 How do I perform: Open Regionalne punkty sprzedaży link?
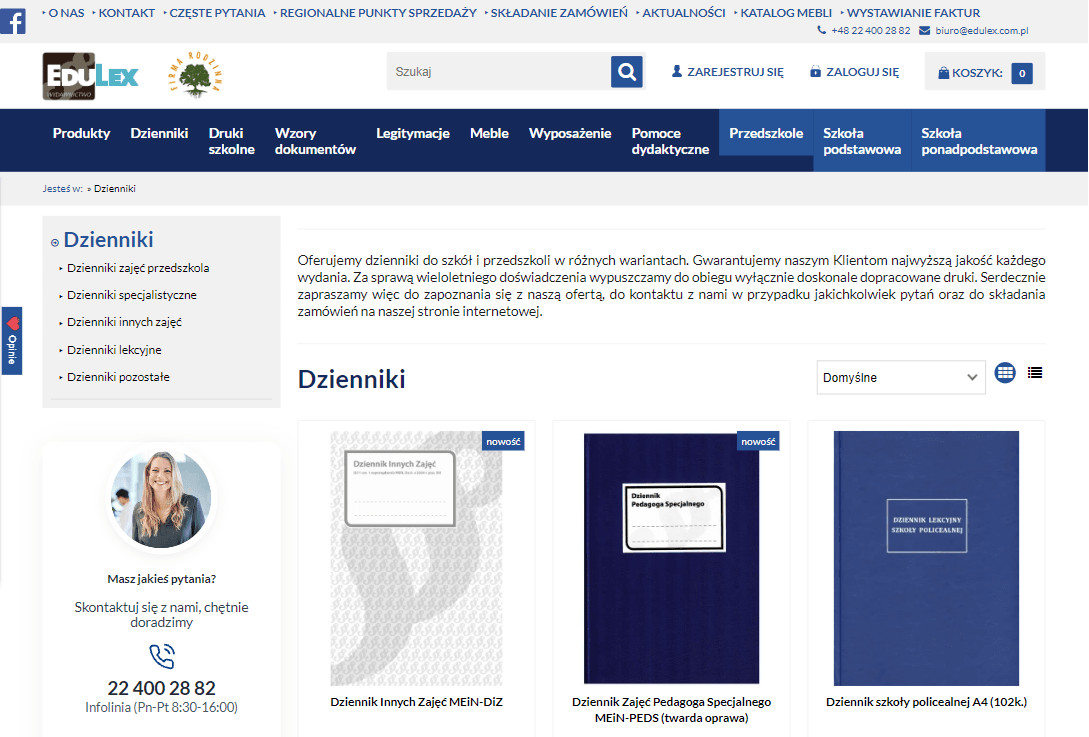tap(378, 13)
